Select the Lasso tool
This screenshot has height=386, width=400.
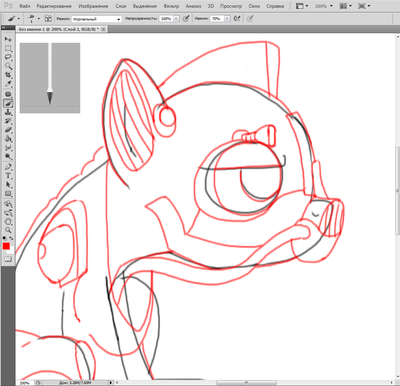pos(8,57)
